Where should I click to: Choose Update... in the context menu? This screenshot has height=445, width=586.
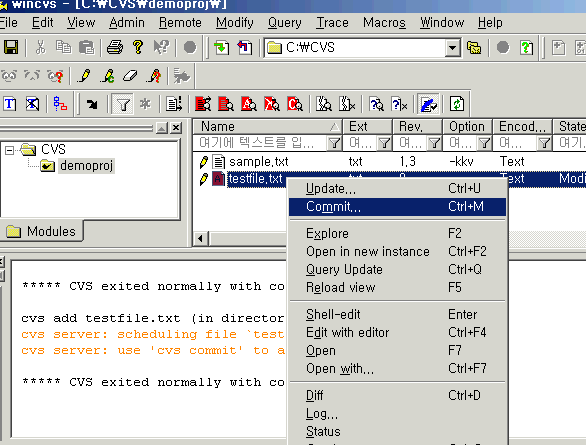pos(397,189)
